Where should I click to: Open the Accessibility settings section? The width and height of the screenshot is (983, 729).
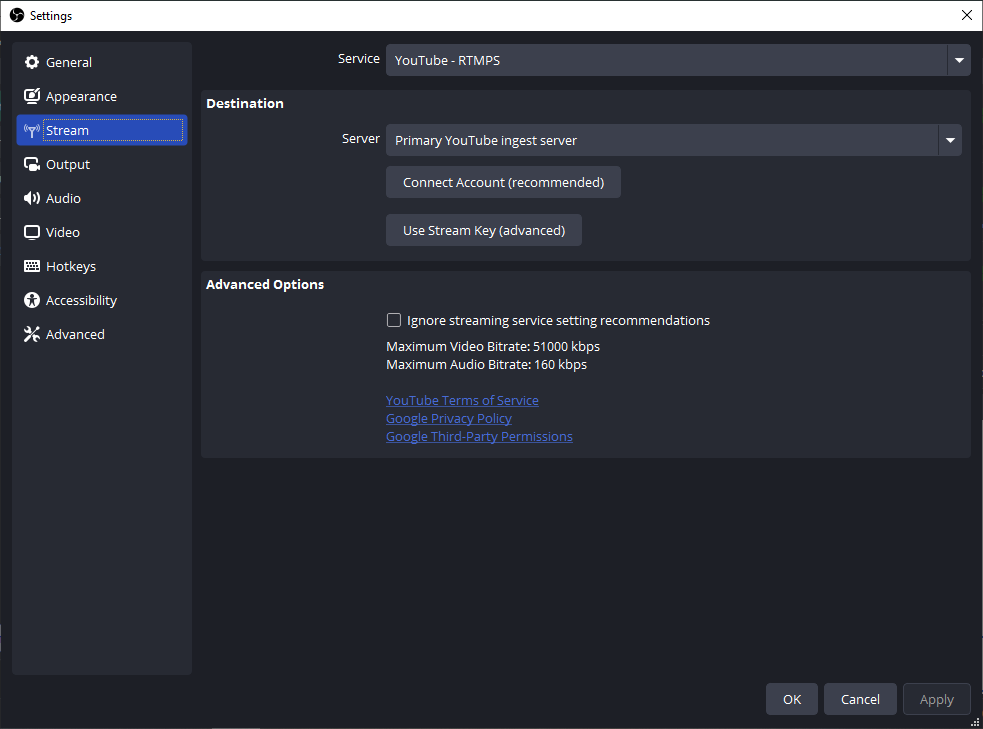[x=102, y=300]
